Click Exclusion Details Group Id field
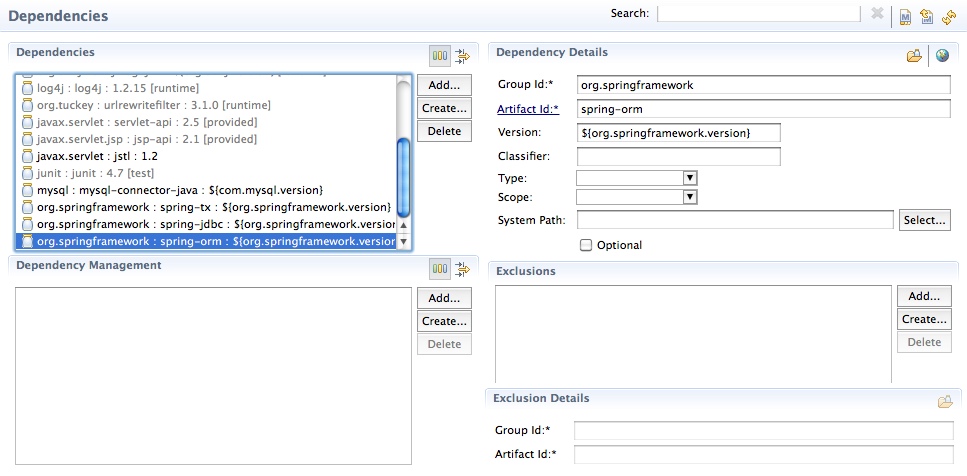Viewport: 967px width, 476px height. click(x=763, y=430)
